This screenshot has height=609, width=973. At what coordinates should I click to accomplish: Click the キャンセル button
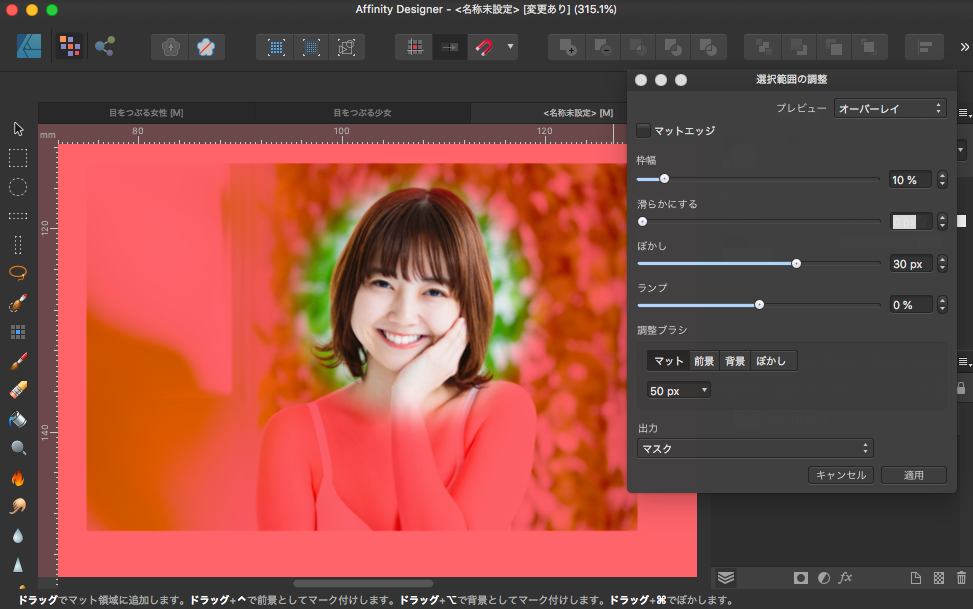841,475
